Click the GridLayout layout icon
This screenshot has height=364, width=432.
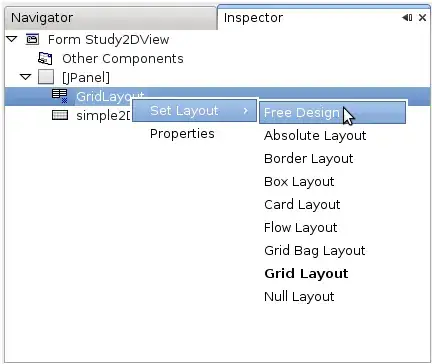tap(60, 96)
